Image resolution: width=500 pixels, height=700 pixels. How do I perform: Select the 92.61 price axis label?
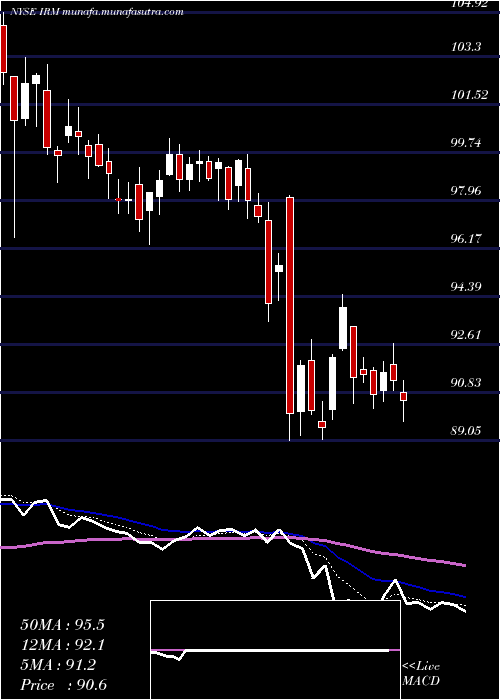(467, 334)
